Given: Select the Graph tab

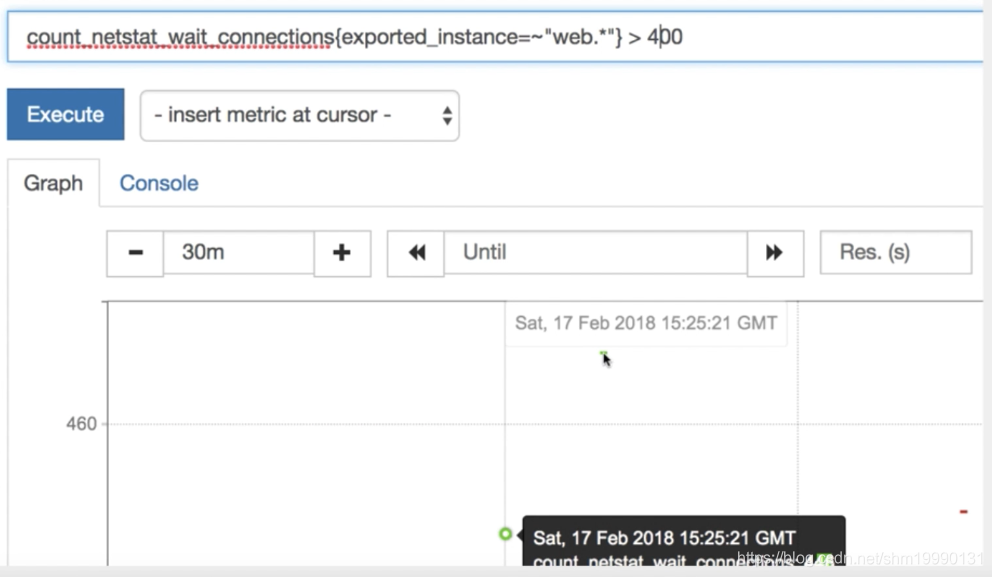Looking at the screenshot, I should 53,183.
